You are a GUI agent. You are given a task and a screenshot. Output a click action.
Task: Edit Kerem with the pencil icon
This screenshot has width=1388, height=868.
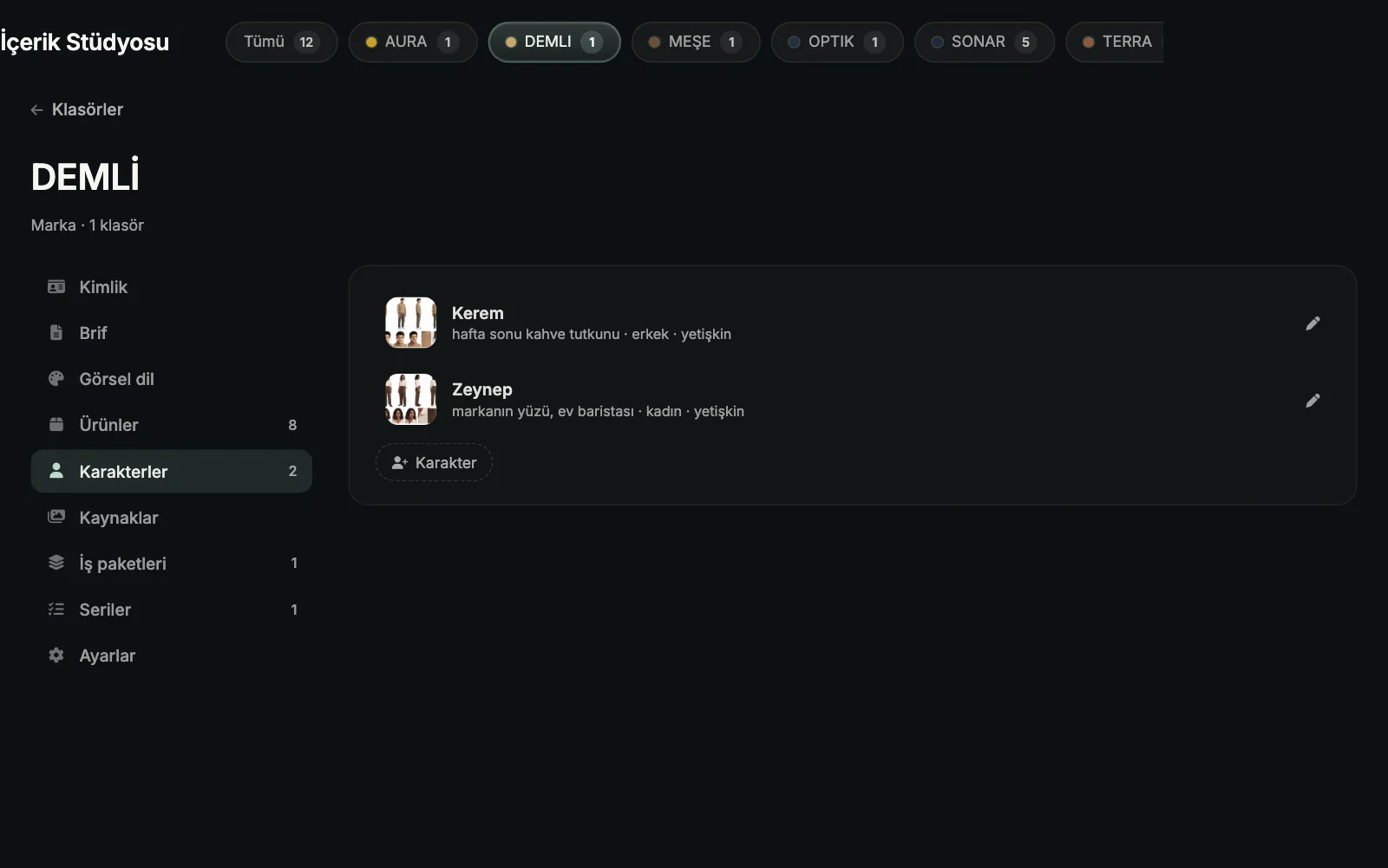click(1313, 323)
